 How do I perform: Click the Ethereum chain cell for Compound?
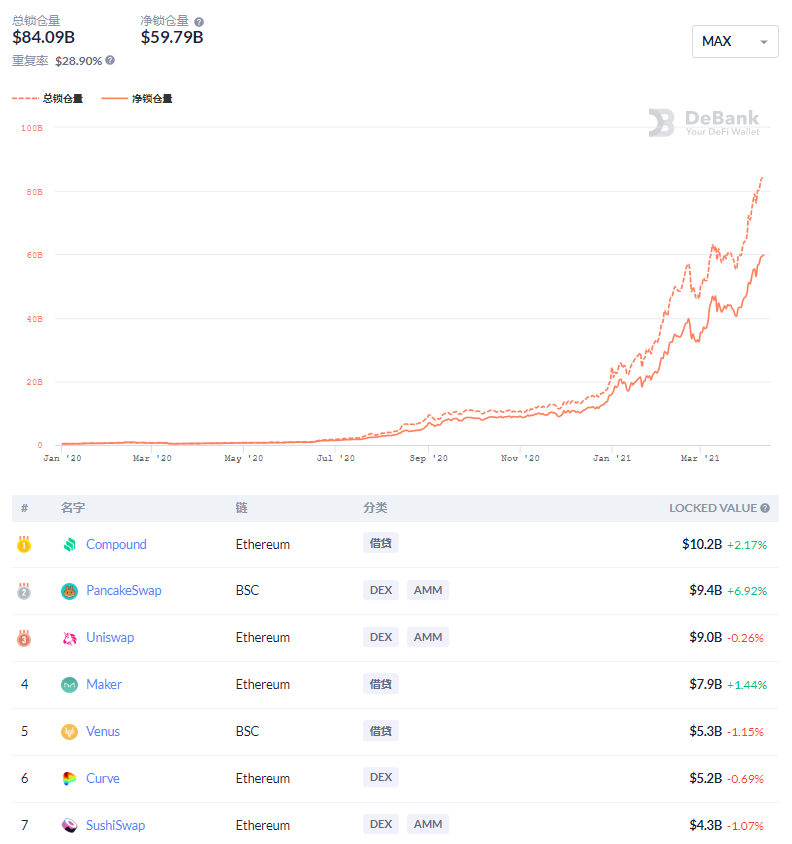263,544
